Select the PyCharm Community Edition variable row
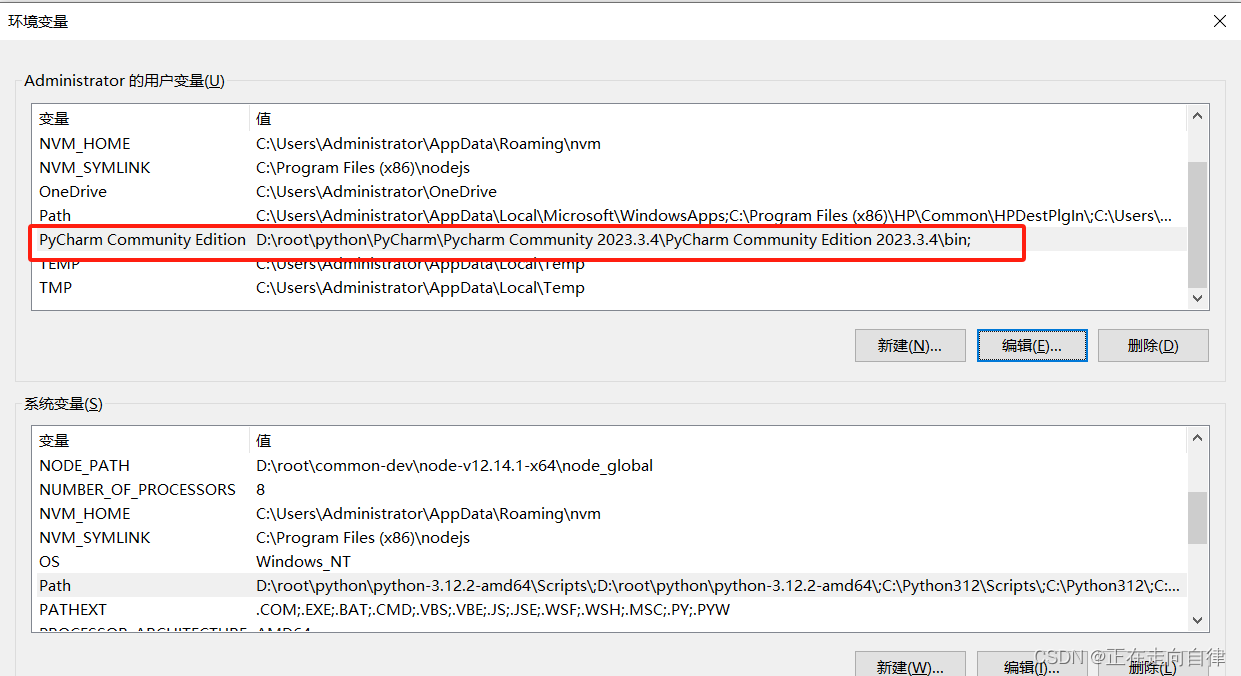 (x=142, y=240)
